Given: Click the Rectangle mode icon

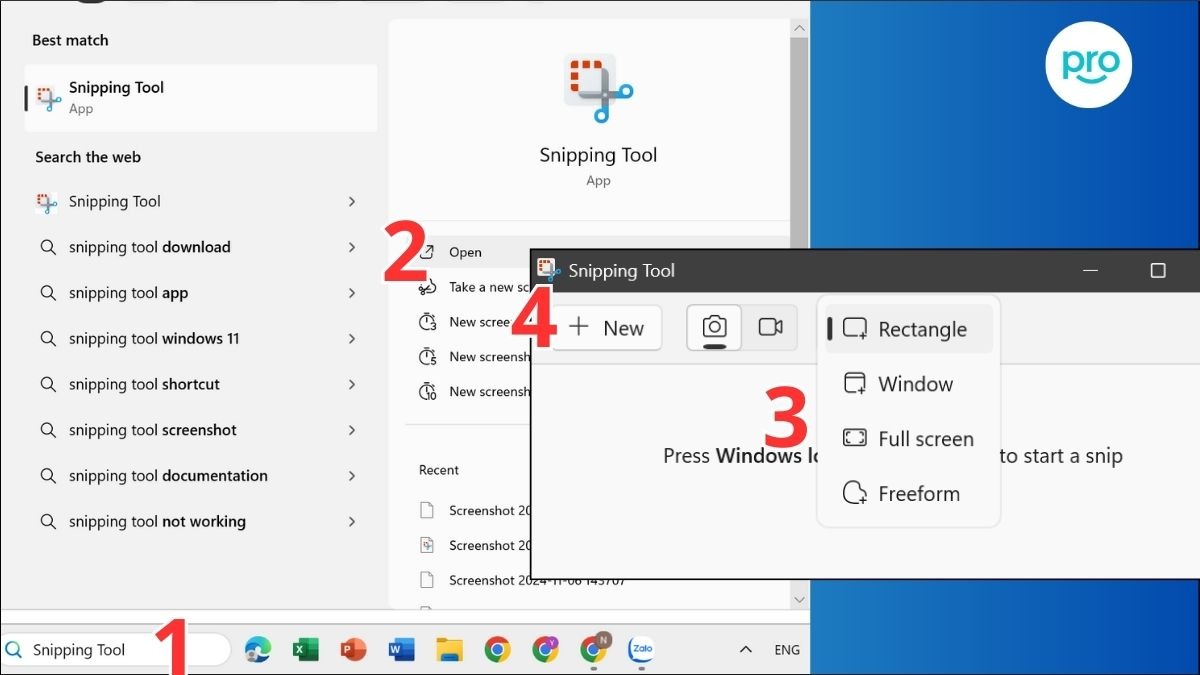Looking at the screenshot, I should pos(855,329).
